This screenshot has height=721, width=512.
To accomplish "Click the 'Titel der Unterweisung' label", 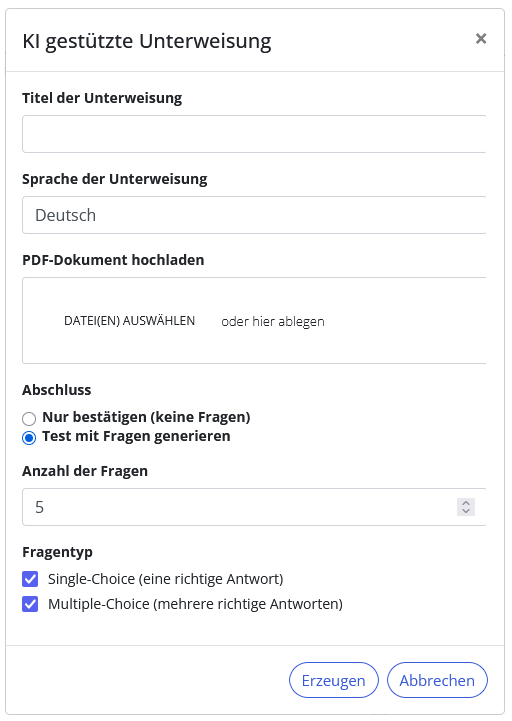I will coord(102,98).
